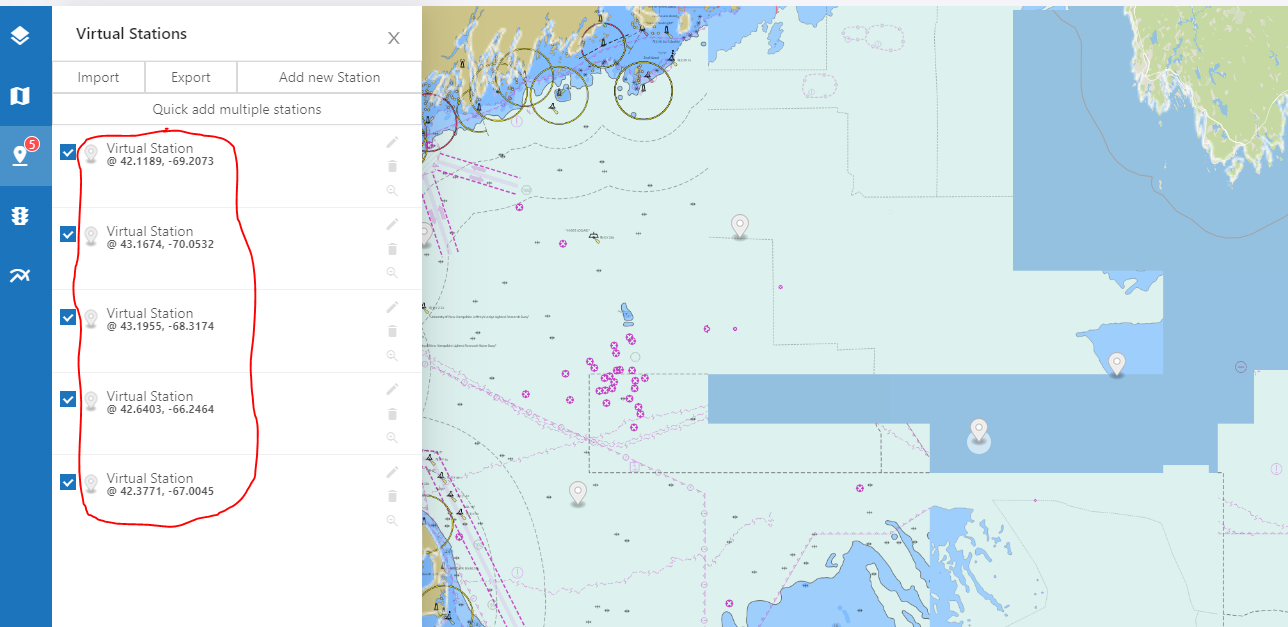Toggle checkbox for station 42.3771, -67.0045
The width and height of the screenshot is (1288, 627).
pos(68,482)
